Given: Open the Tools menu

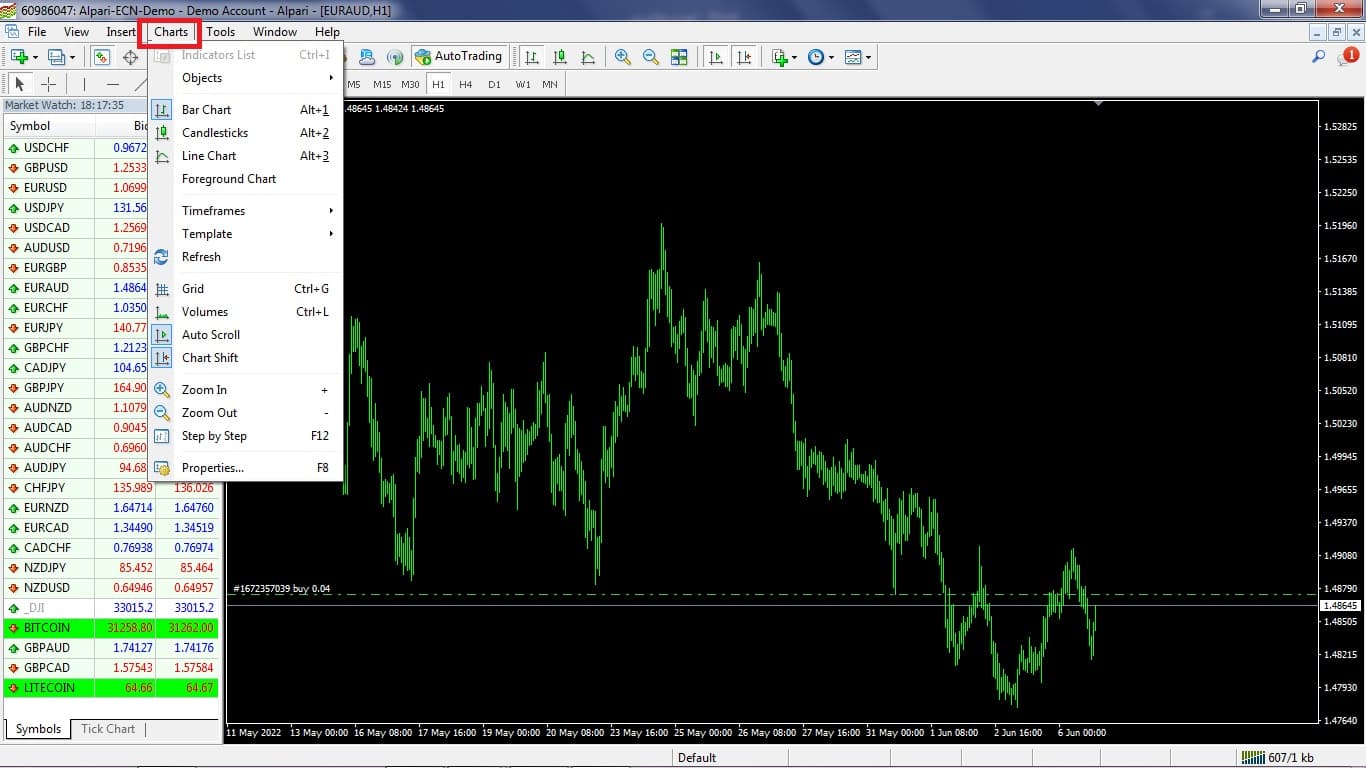Looking at the screenshot, I should pos(221,32).
